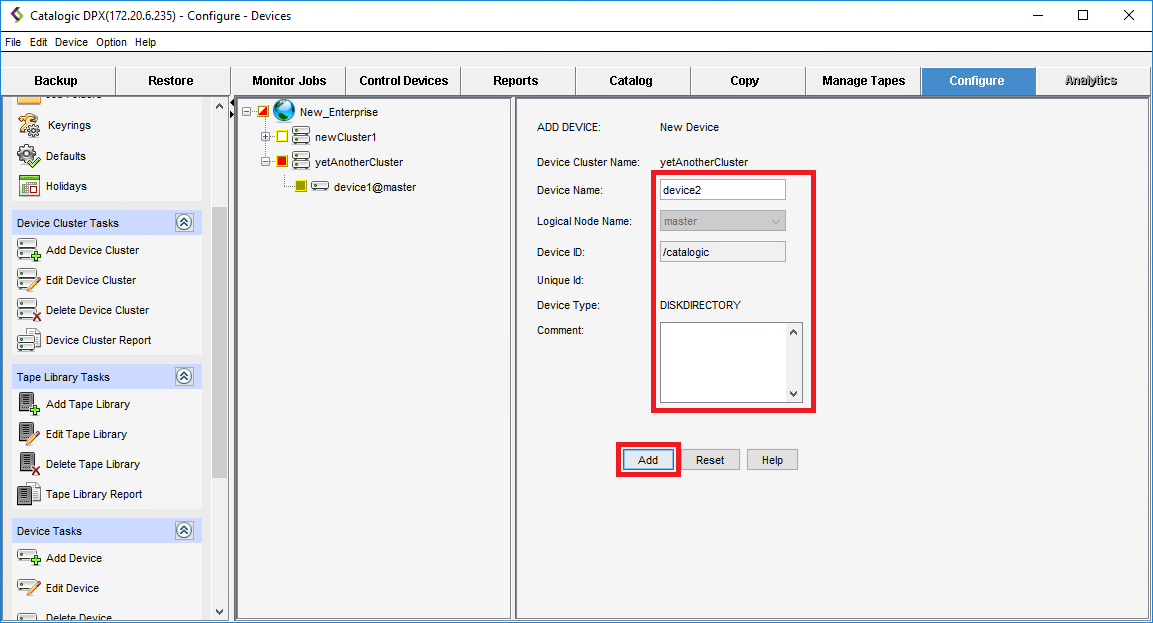Image resolution: width=1153 pixels, height=623 pixels.
Task: Toggle the New_Enterprise selection checkbox
Action: pos(263,112)
